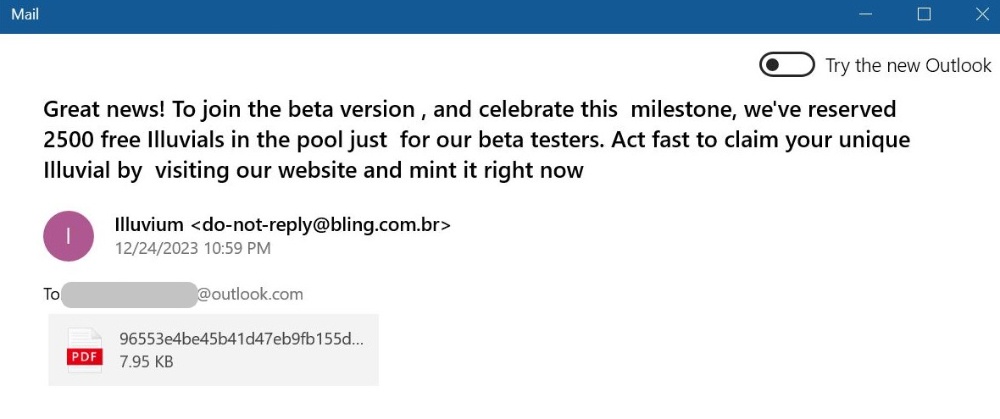1000x419 pixels.
Task: Click the 12/24/2023 10:59 PM timestamp
Action: pos(193,248)
